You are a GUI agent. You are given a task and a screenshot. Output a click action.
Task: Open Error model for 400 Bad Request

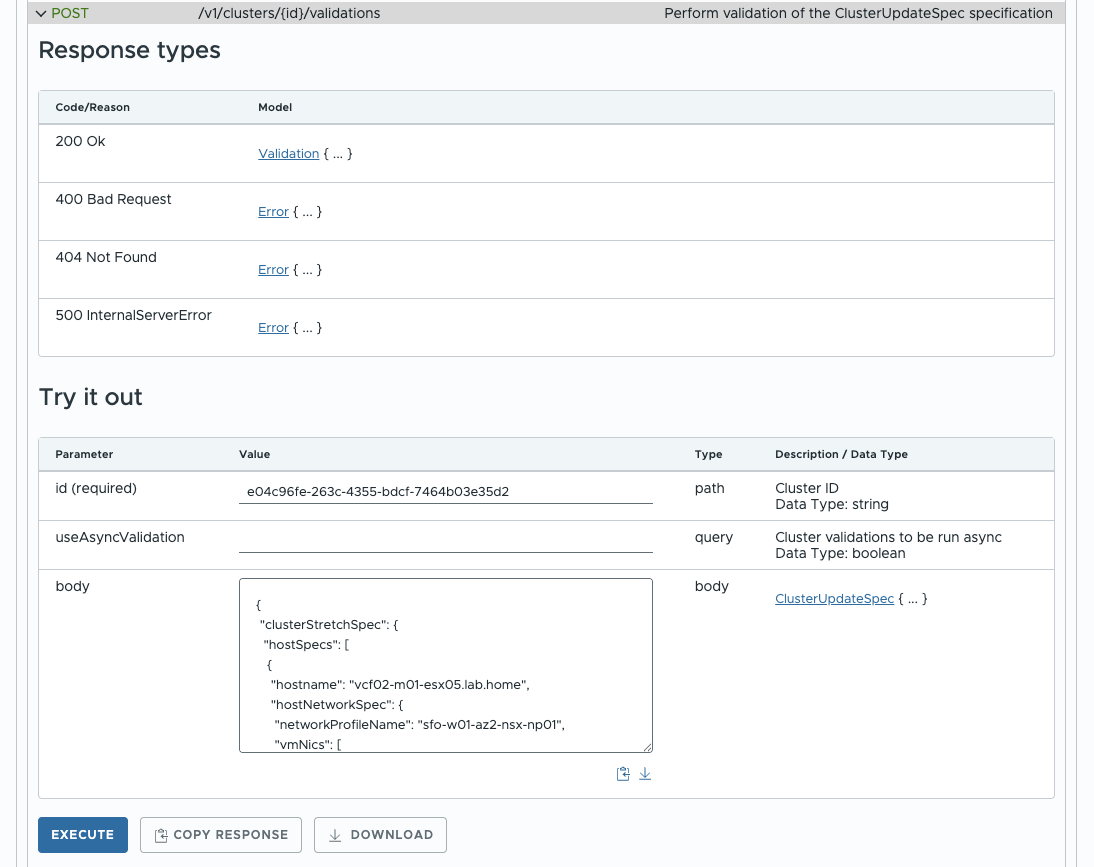pyautogui.click(x=273, y=212)
